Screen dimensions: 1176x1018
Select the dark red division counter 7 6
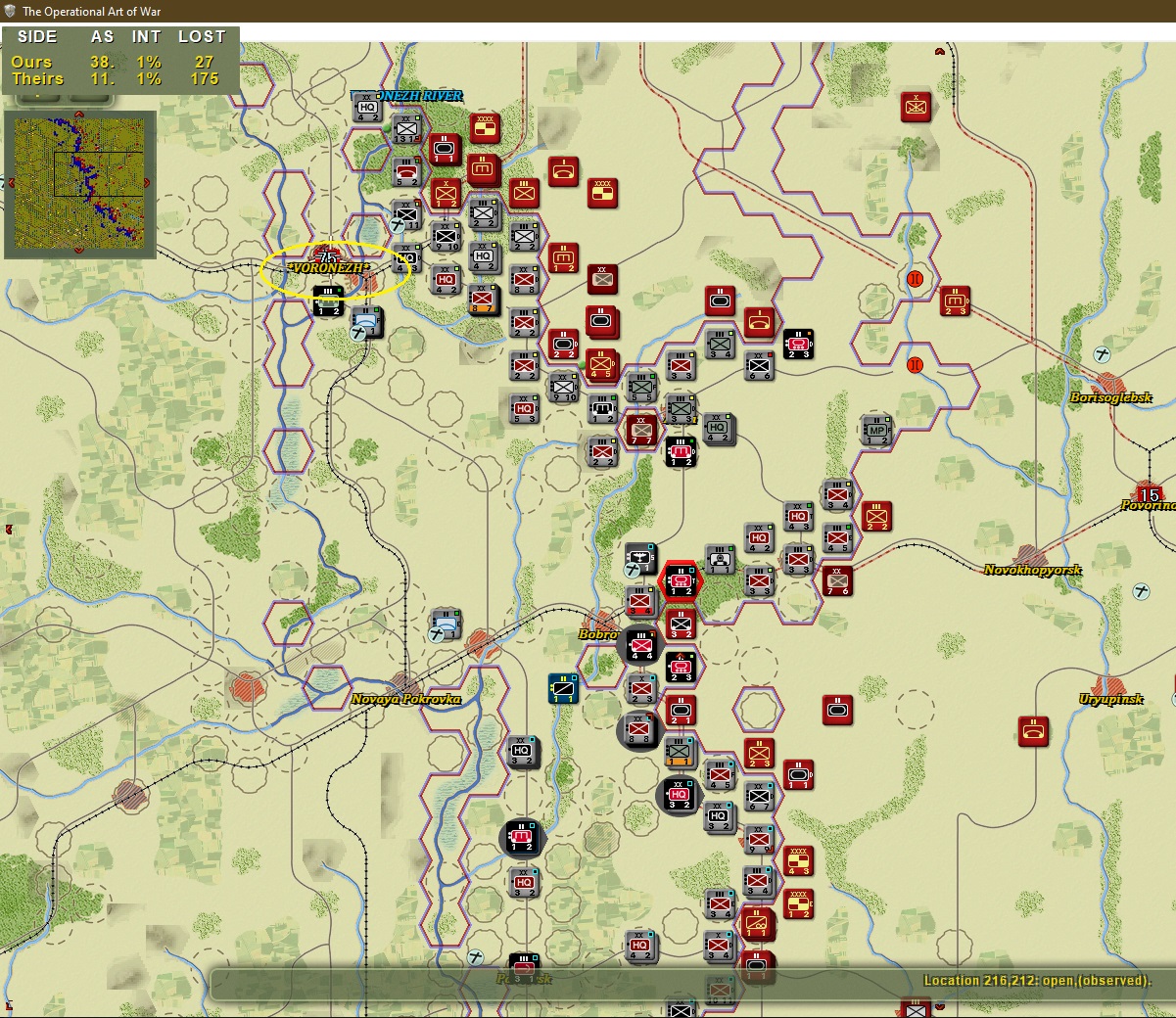click(x=837, y=579)
